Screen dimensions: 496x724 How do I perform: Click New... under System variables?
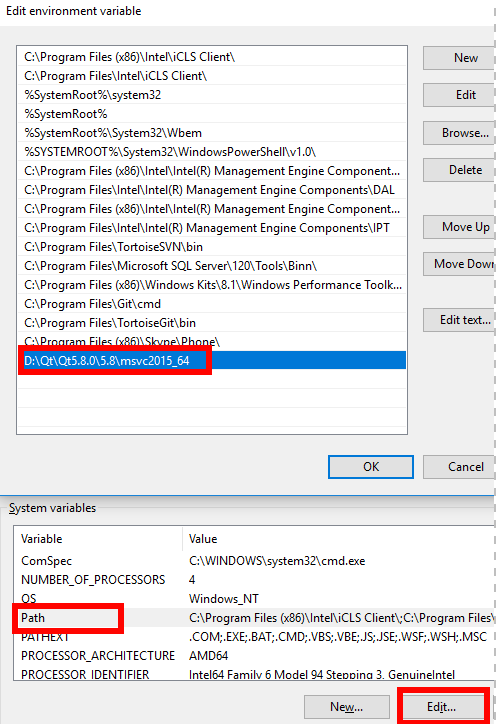(x=346, y=707)
